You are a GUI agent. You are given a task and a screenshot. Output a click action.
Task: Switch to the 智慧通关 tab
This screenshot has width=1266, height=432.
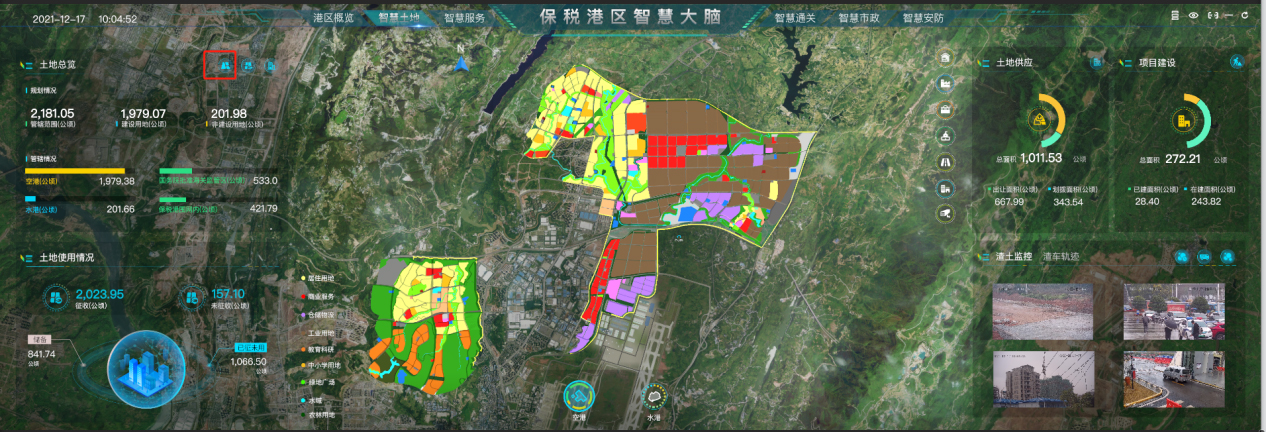797,18
